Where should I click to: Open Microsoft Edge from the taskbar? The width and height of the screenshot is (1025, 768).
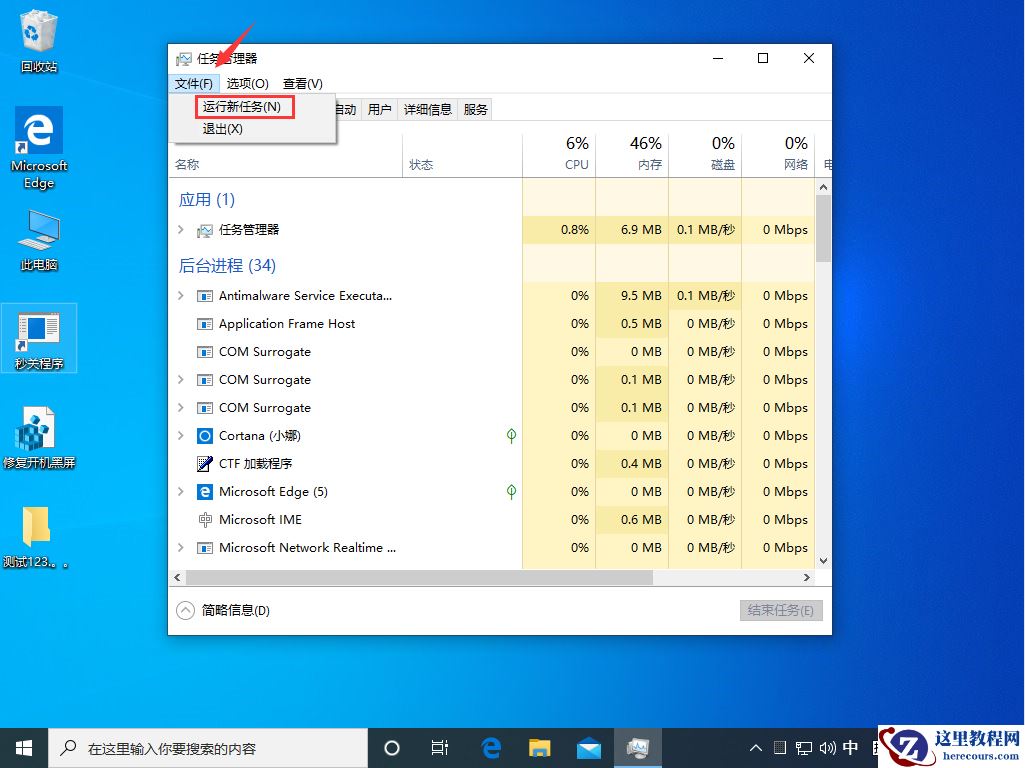click(x=490, y=747)
